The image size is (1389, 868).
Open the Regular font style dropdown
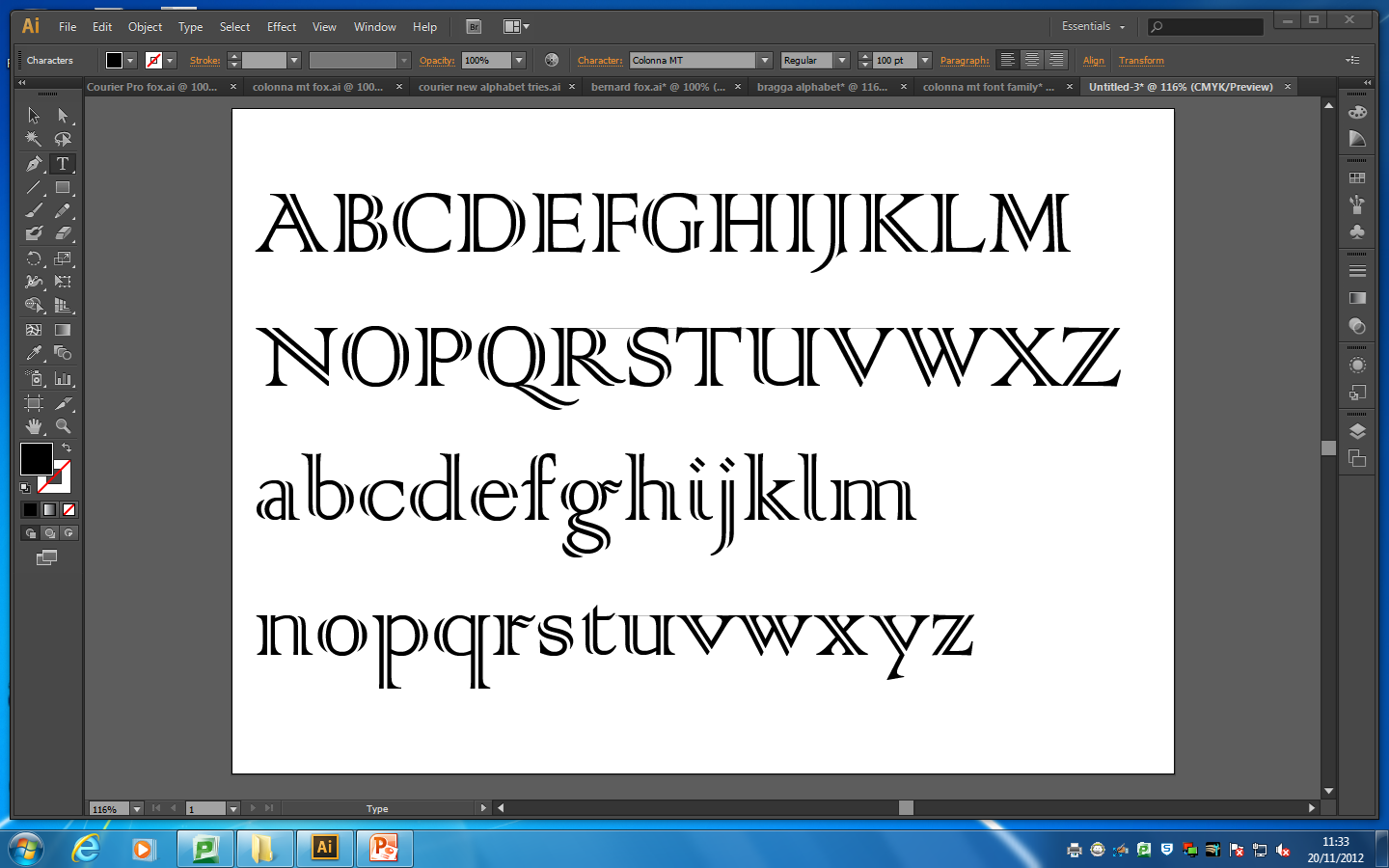point(840,60)
